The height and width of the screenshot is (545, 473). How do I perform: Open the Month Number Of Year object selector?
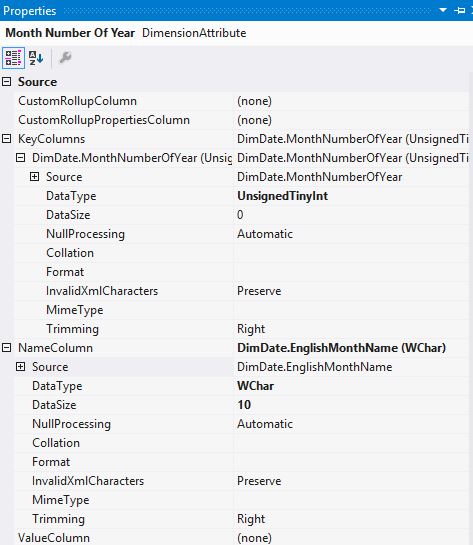click(x=236, y=33)
